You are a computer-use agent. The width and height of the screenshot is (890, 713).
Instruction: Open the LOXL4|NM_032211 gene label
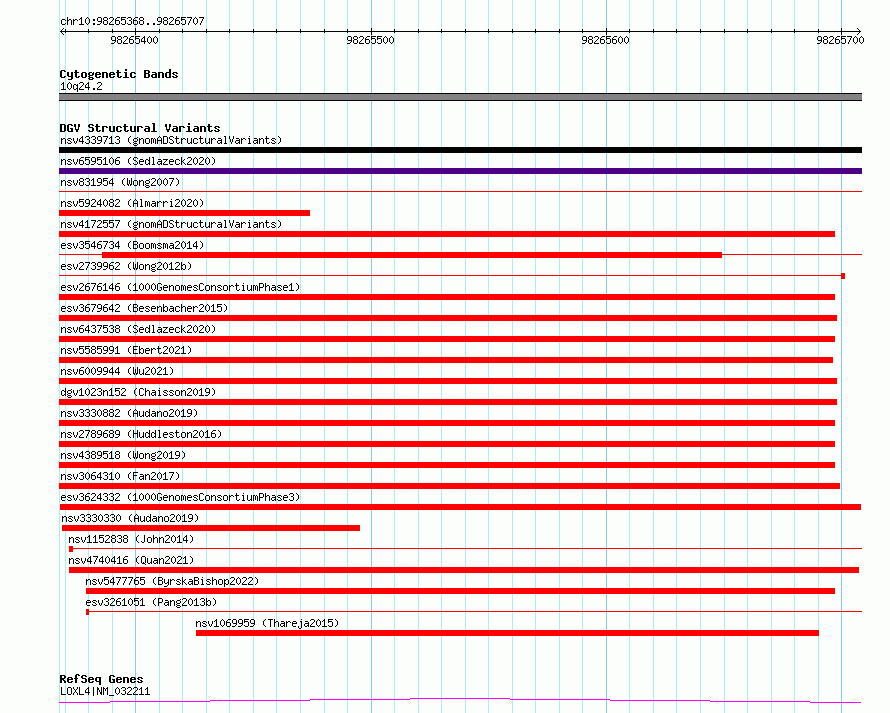(x=105, y=691)
